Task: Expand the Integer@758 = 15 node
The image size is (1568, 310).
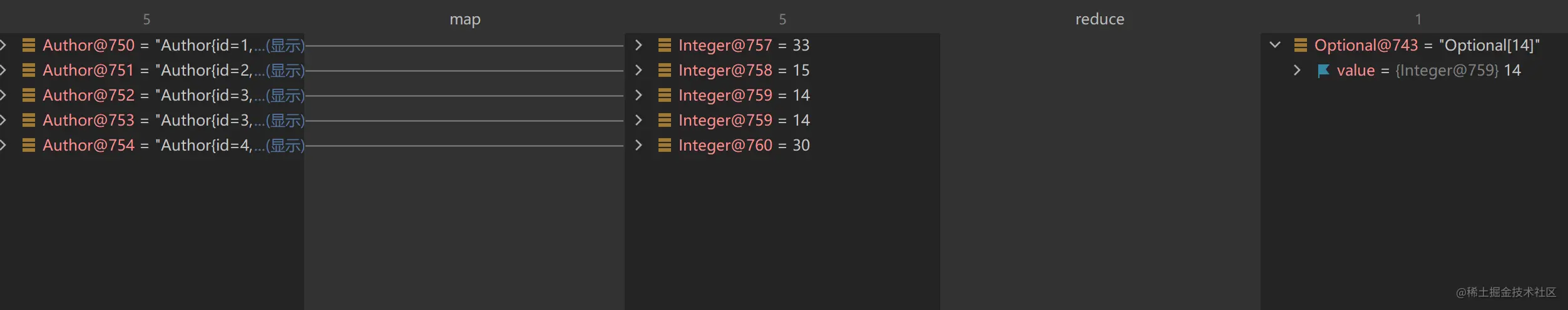Action: 638,70
